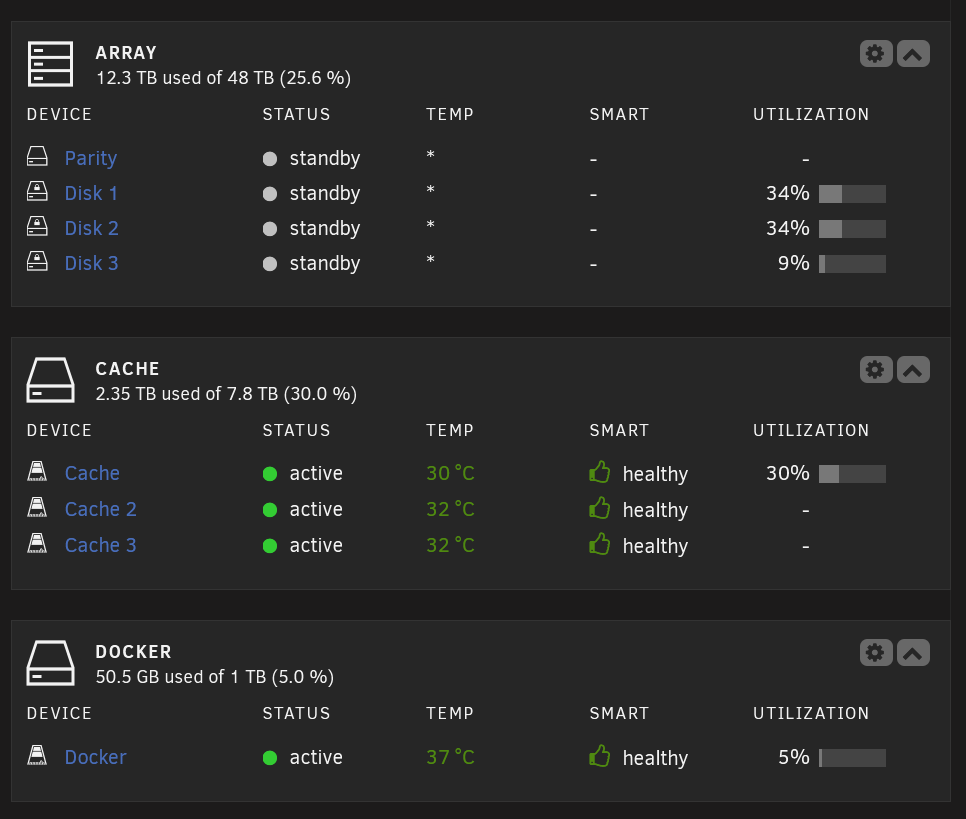The width and height of the screenshot is (966, 819).
Task: Open the Docker device link
Action: coord(95,757)
